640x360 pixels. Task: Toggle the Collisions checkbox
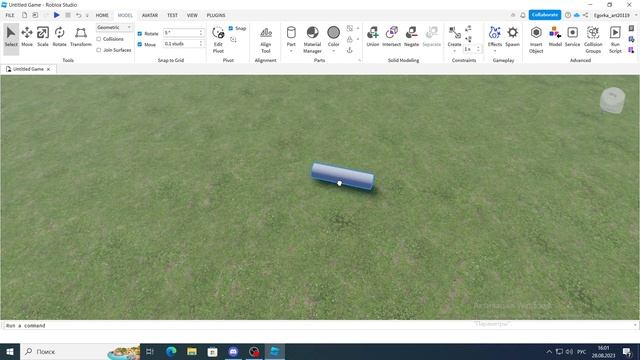click(x=99, y=39)
